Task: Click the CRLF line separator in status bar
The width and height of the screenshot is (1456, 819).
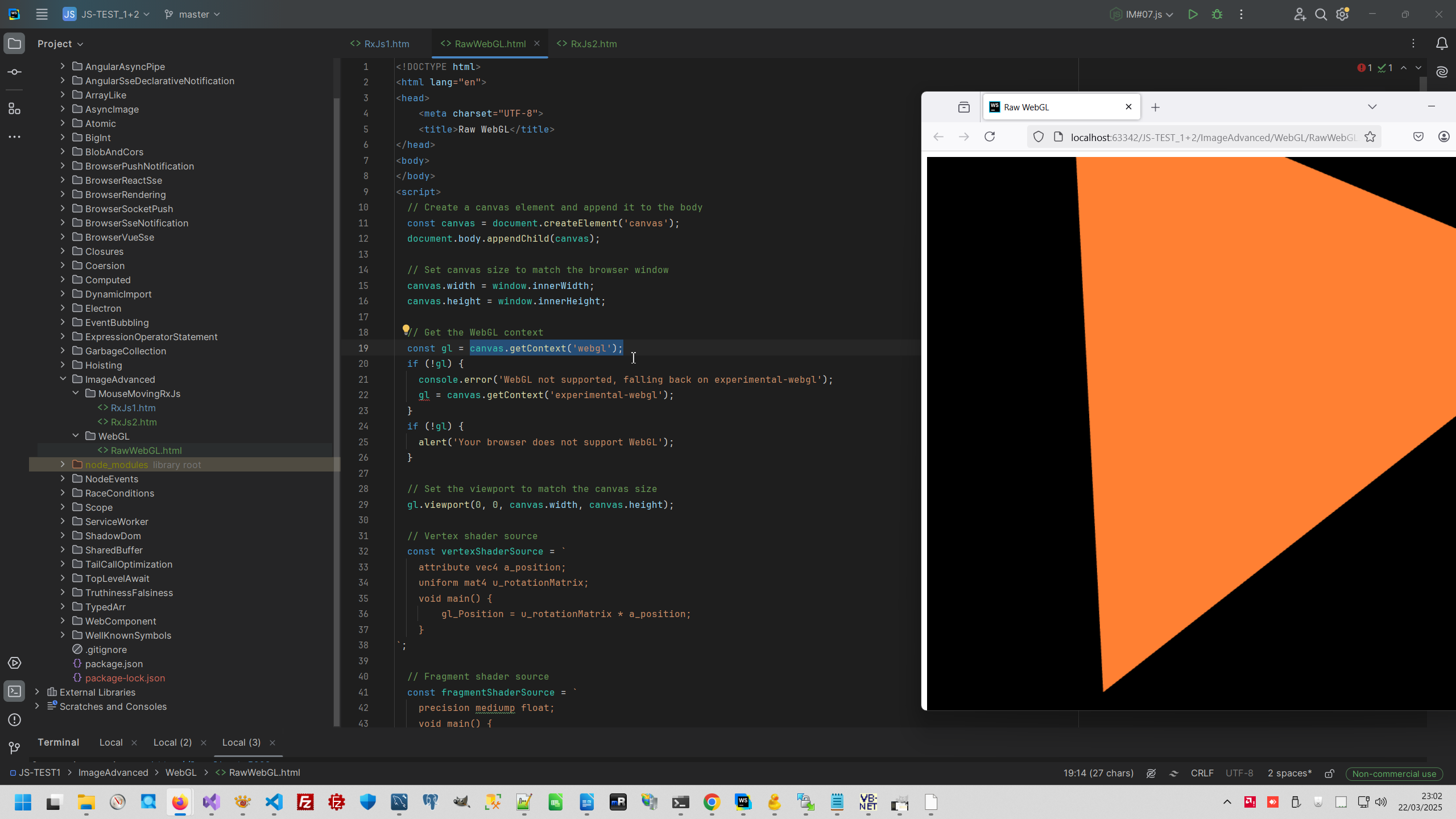Action: pyautogui.click(x=1202, y=773)
